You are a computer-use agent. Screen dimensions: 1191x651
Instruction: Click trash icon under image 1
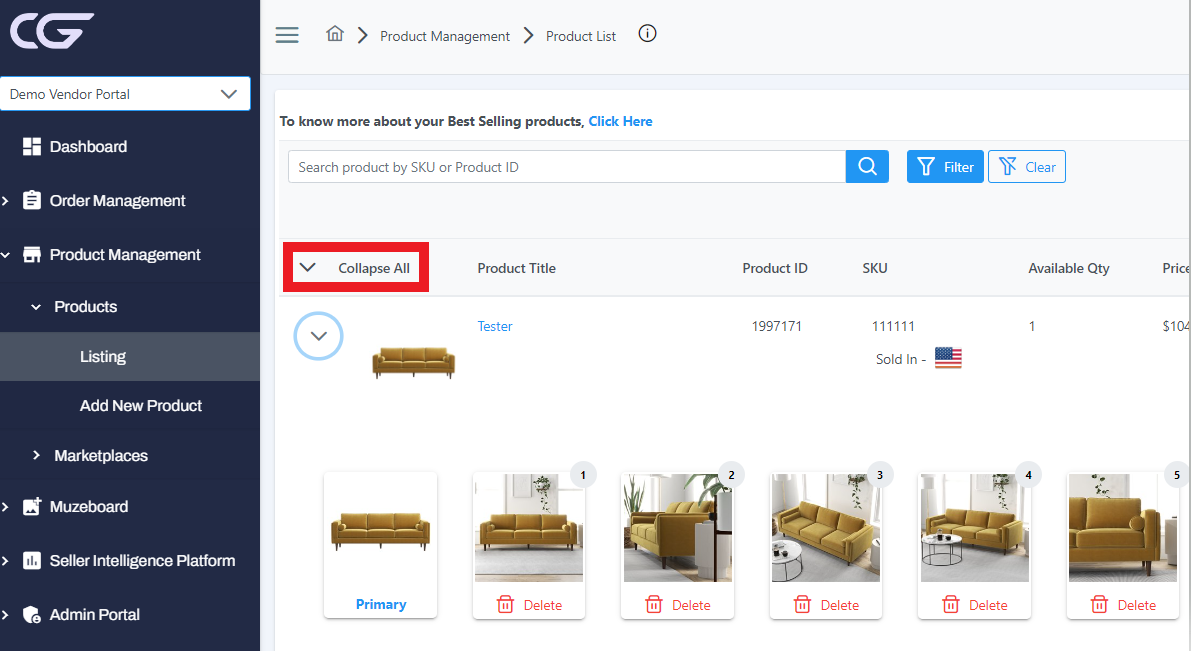[505, 605]
